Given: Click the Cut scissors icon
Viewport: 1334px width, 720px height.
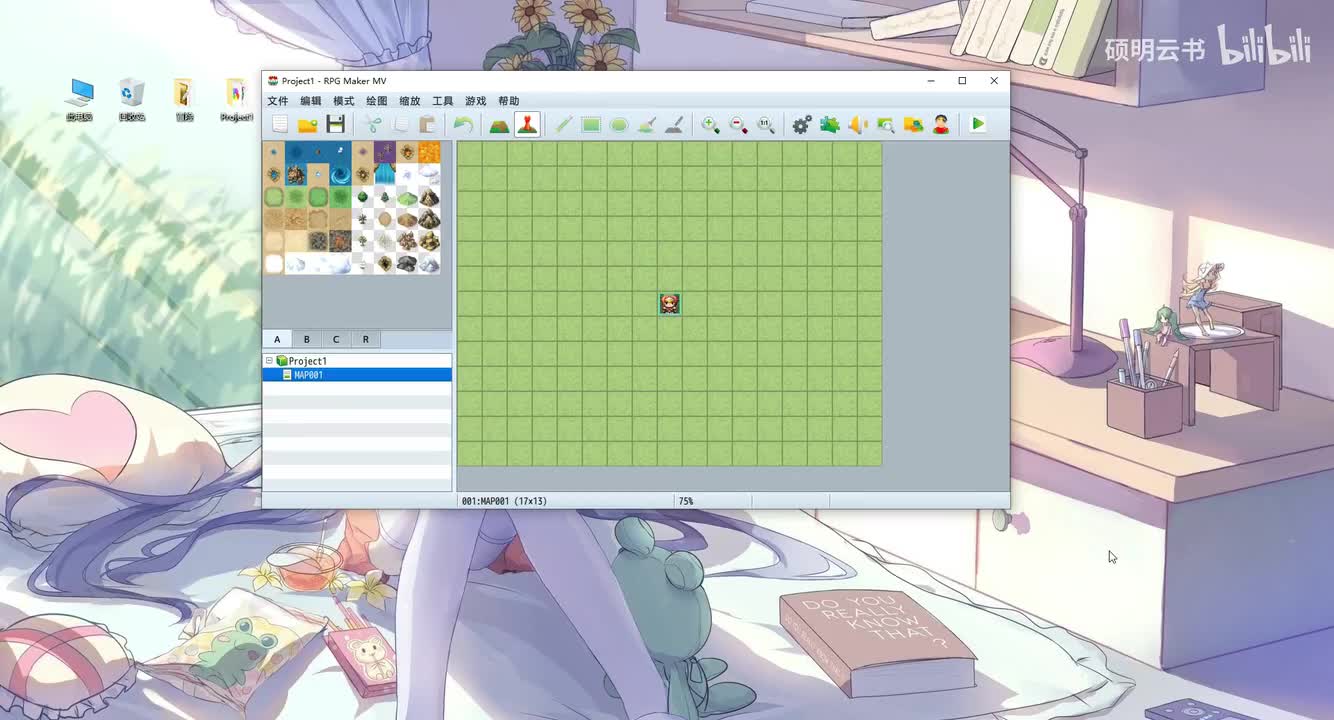Looking at the screenshot, I should (x=372, y=124).
